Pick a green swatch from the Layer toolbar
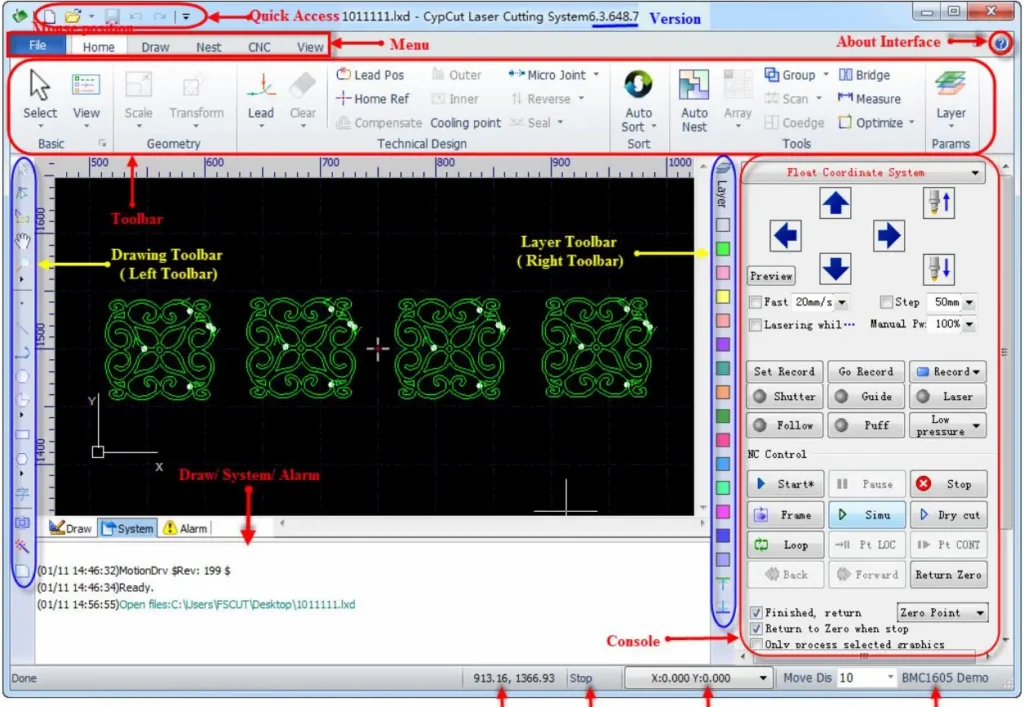This screenshot has height=707, width=1024. pyautogui.click(x=722, y=246)
